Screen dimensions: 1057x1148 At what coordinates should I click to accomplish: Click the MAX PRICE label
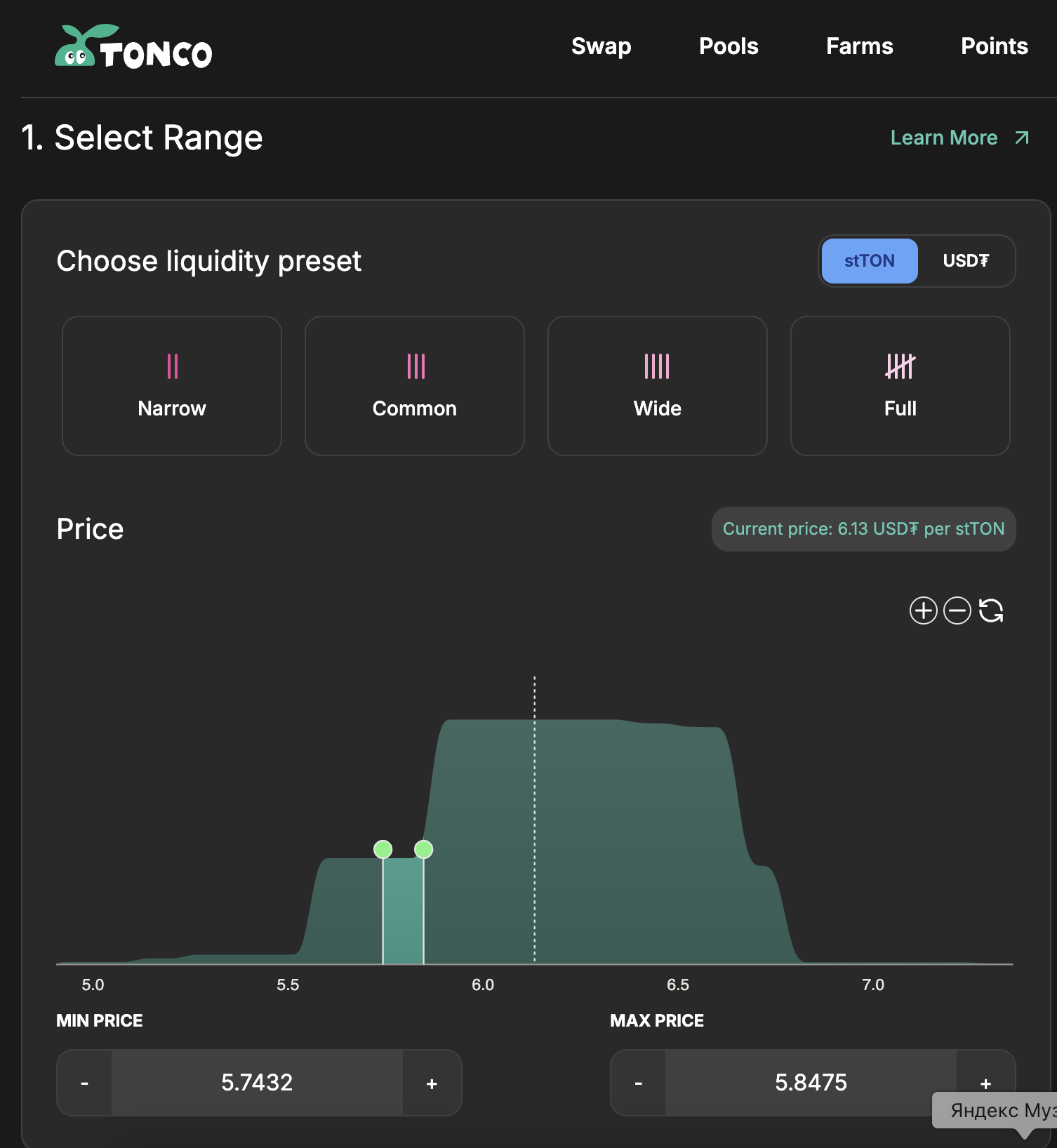click(657, 1021)
